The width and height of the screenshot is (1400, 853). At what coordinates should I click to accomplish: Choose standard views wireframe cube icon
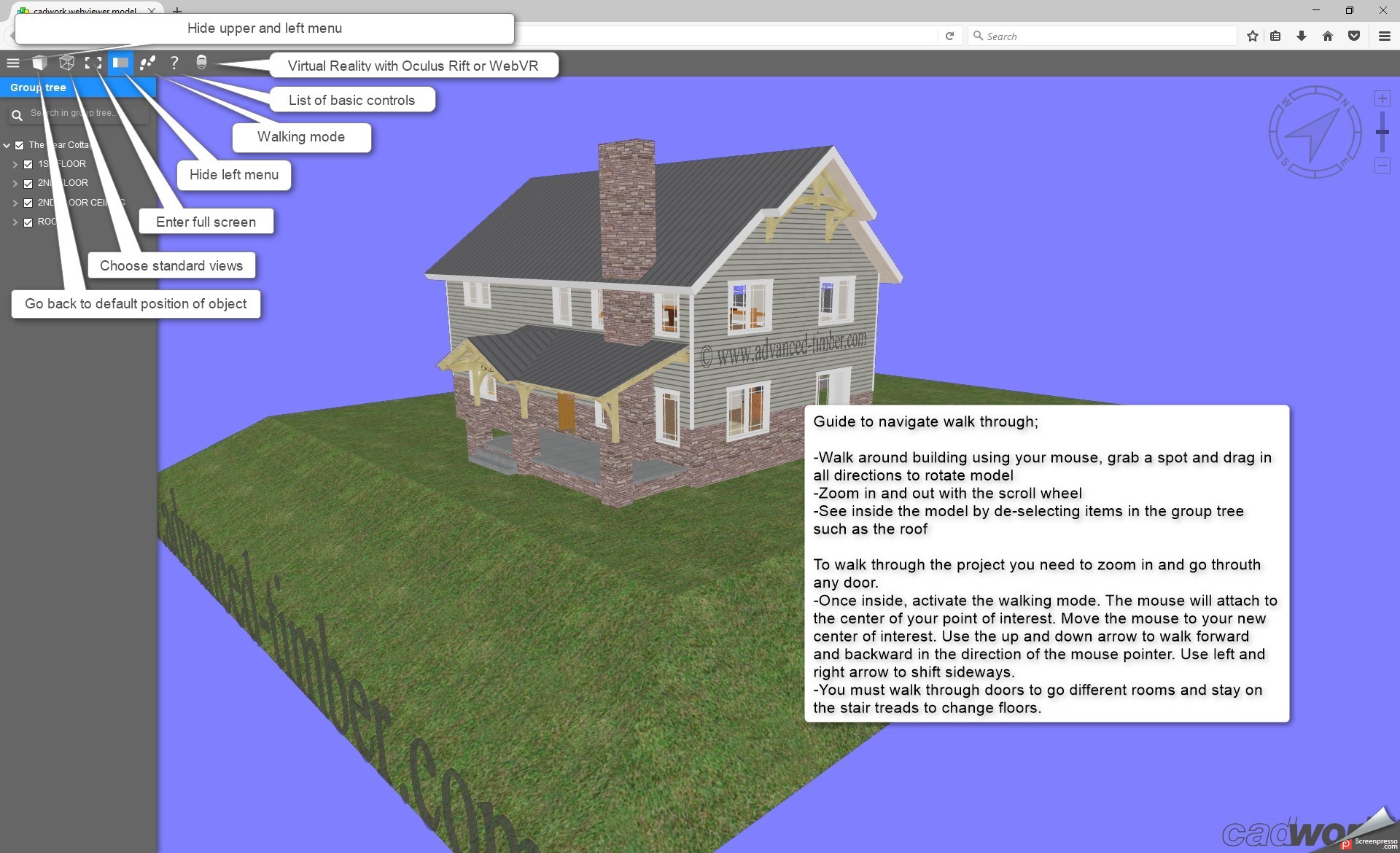point(66,63)
